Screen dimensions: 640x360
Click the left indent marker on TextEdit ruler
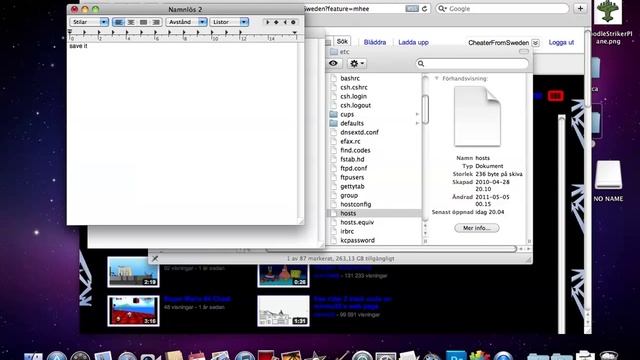[x=70, y=31]
